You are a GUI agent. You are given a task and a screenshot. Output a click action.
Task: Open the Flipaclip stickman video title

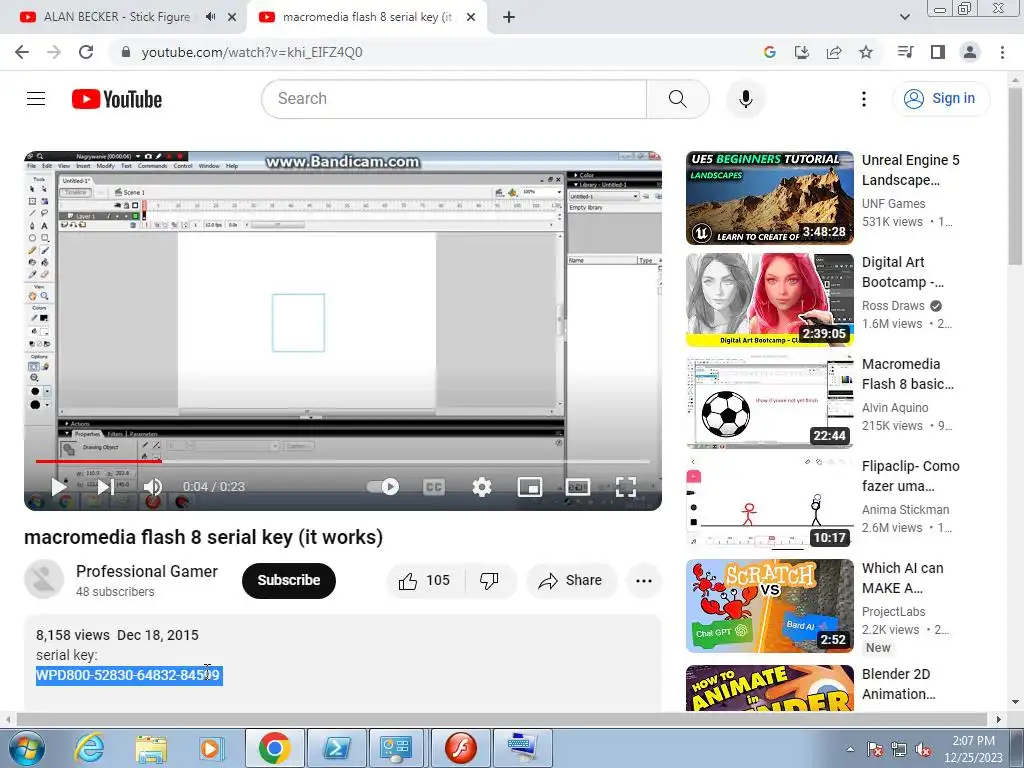click(910, 476)
